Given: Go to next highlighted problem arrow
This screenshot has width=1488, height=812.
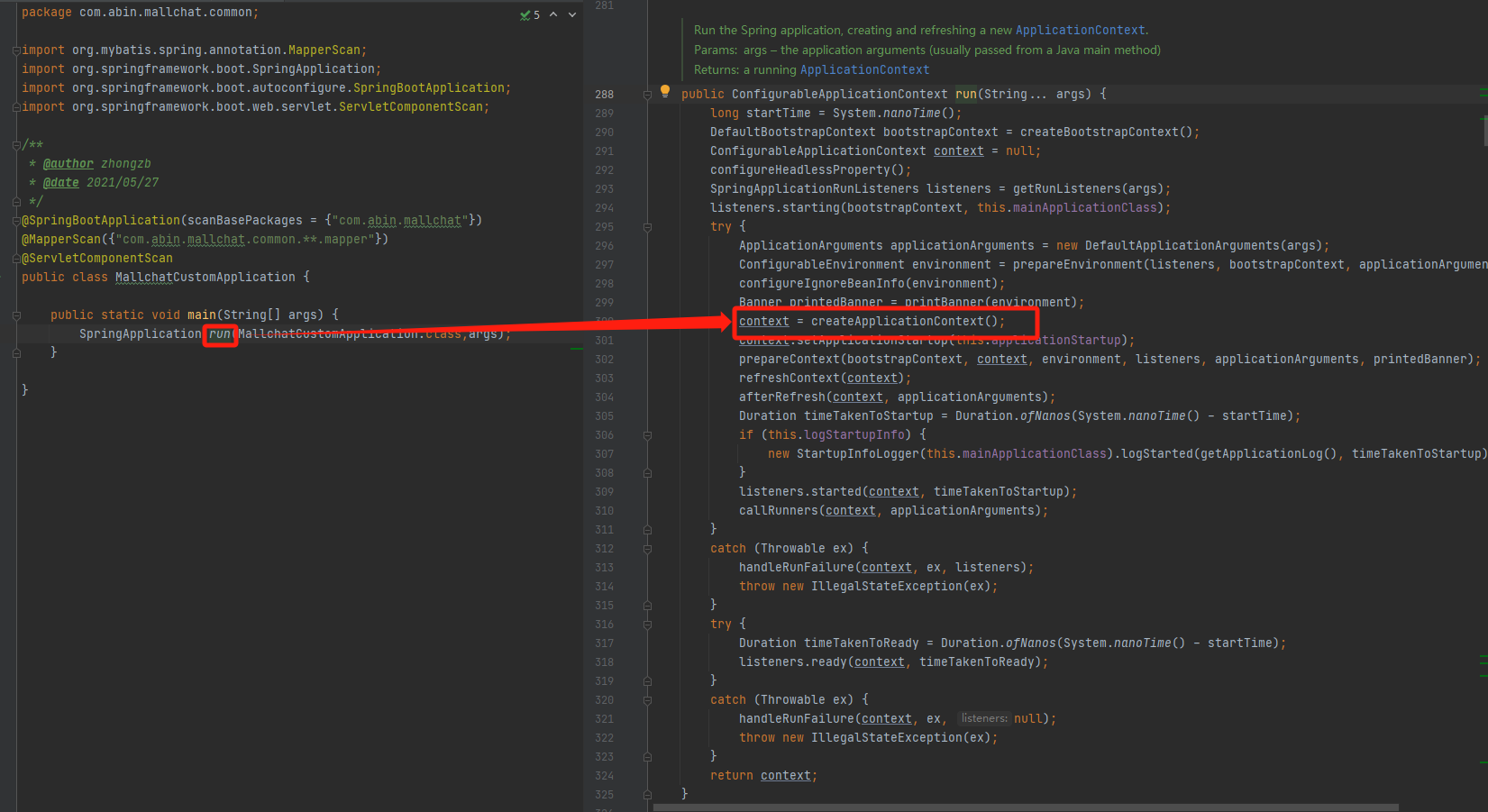Looking at the screenshot, I should 572,14.
